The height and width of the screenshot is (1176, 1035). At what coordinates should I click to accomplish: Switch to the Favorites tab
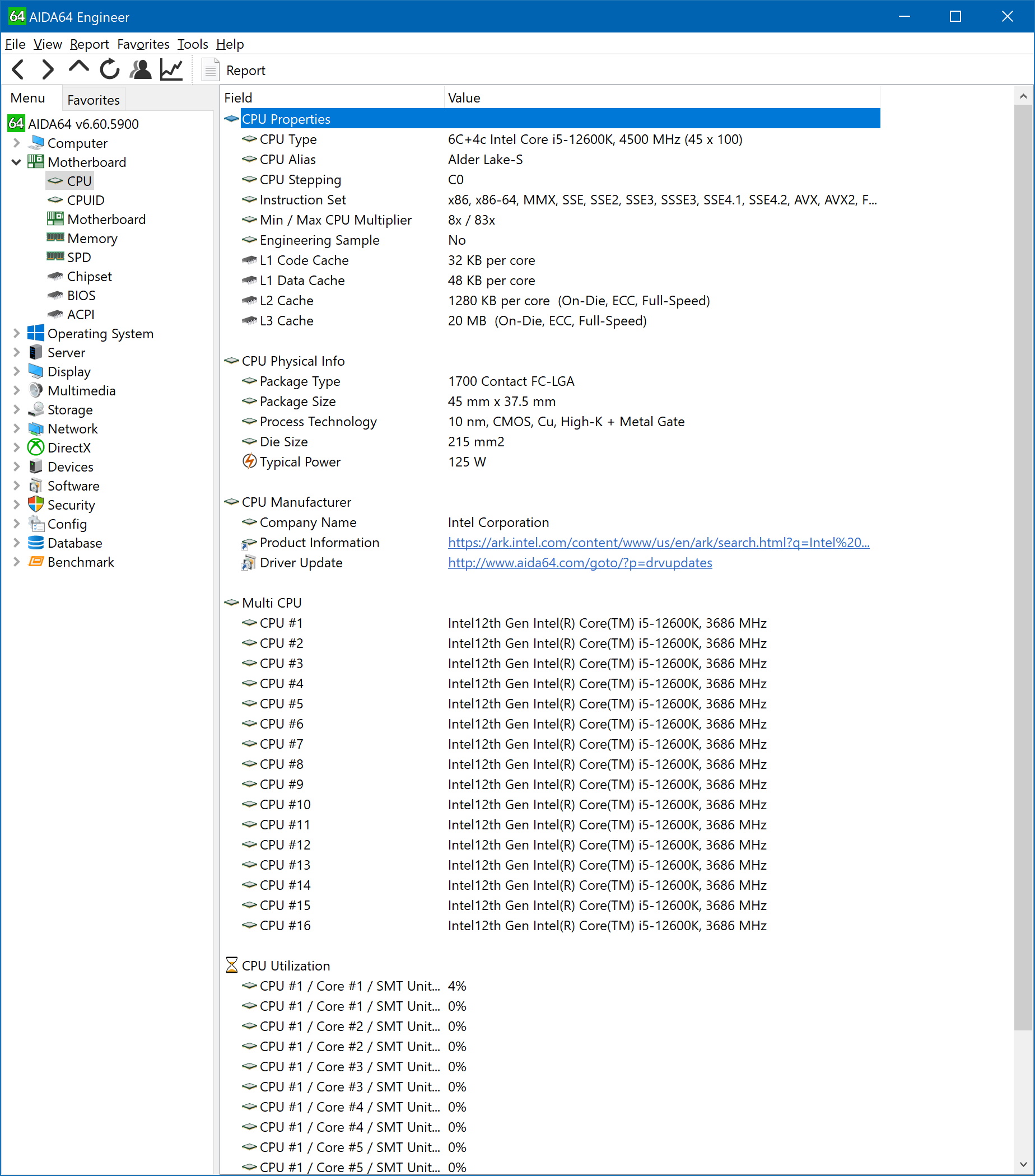click(93, 100)
